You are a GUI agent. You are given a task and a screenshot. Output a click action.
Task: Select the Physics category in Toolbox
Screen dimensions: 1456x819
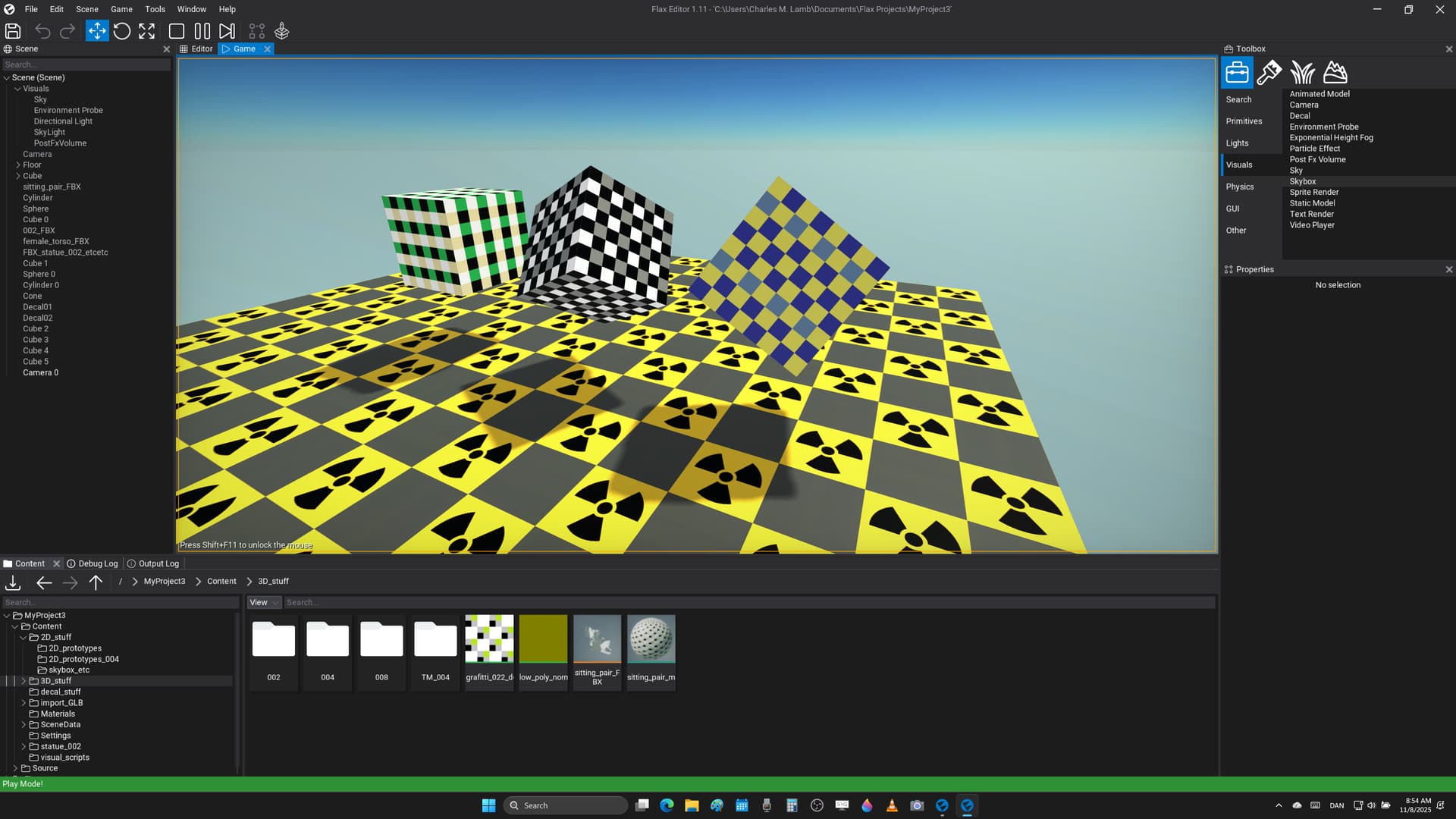tap(1240, 187)
